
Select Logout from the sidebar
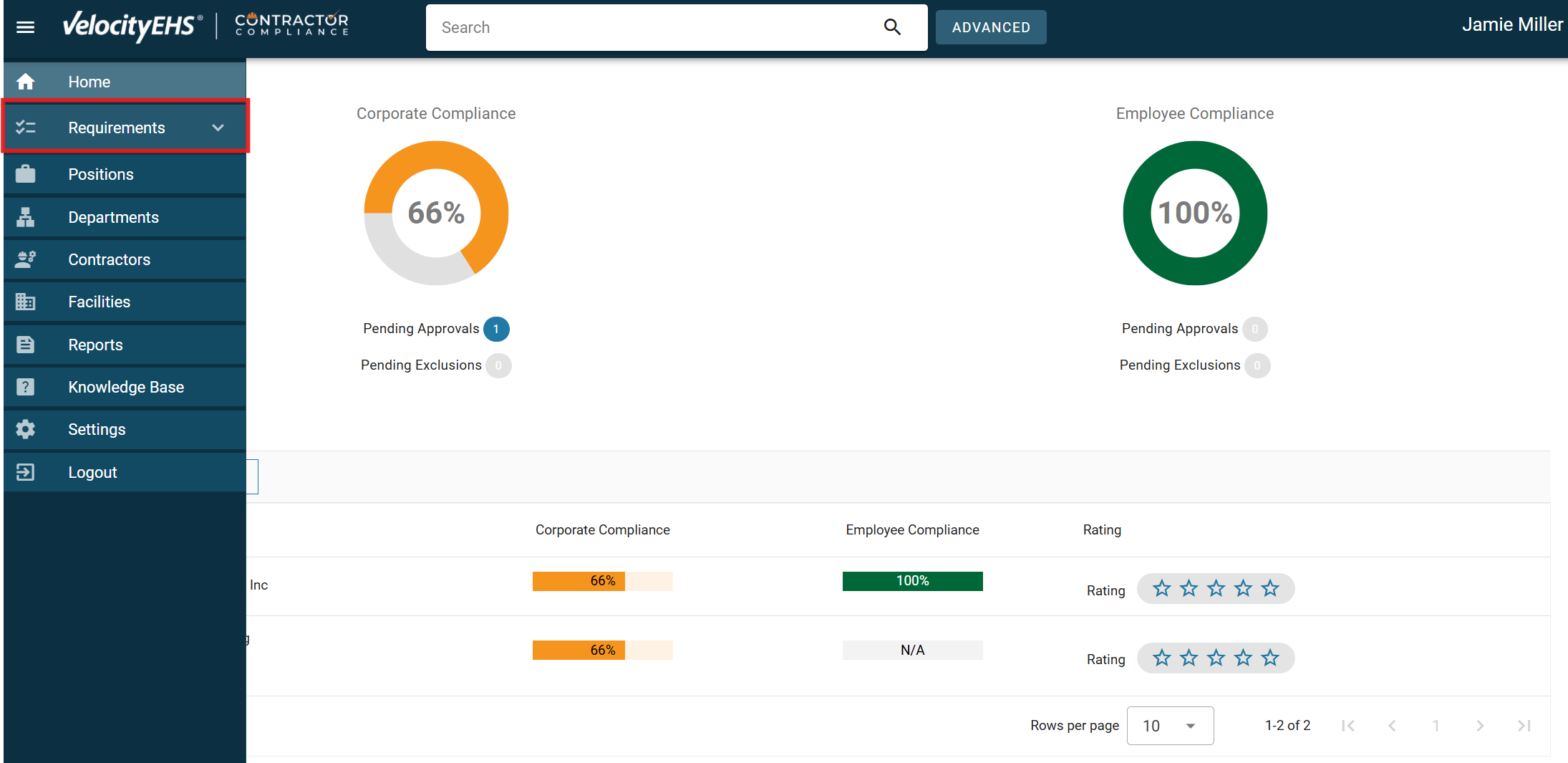(x=92, y=471)
